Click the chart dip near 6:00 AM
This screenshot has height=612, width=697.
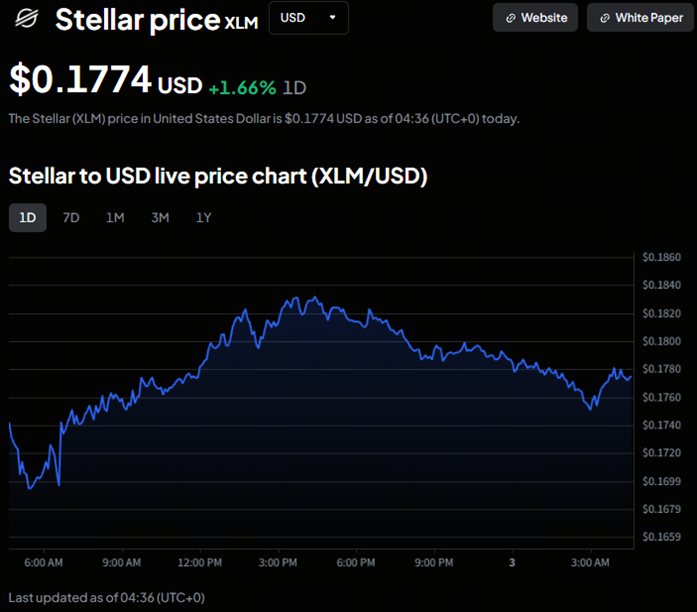30,487
